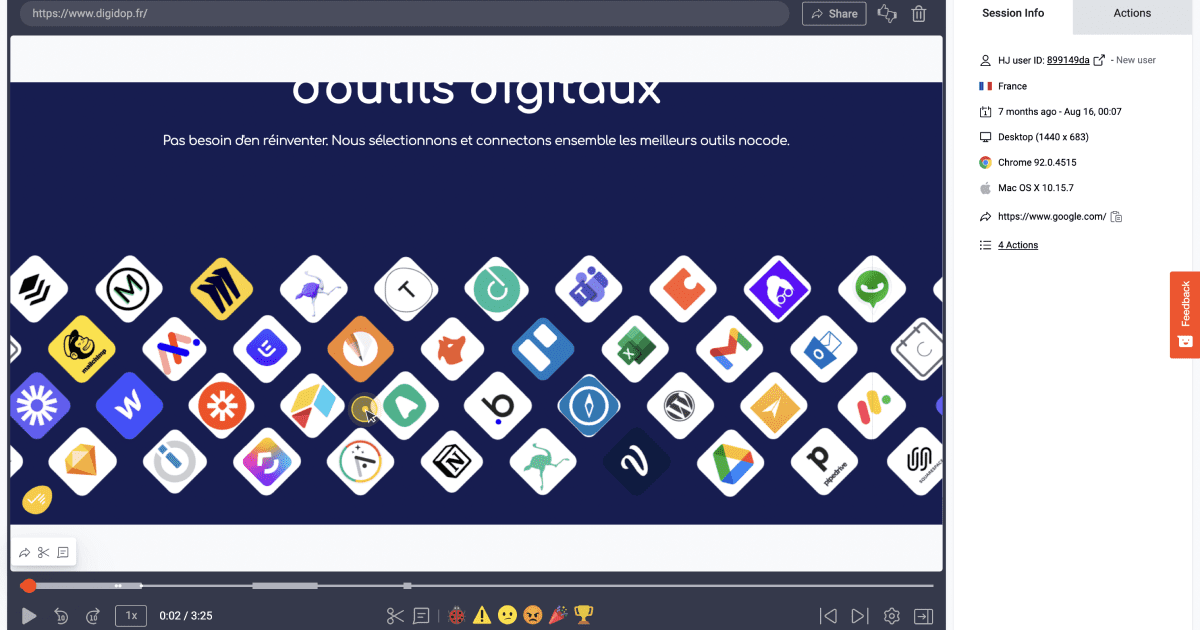This screenshot has width=1200, height=630.
Task: Click the Google Drive logo tile
Action: coord(732,461)
